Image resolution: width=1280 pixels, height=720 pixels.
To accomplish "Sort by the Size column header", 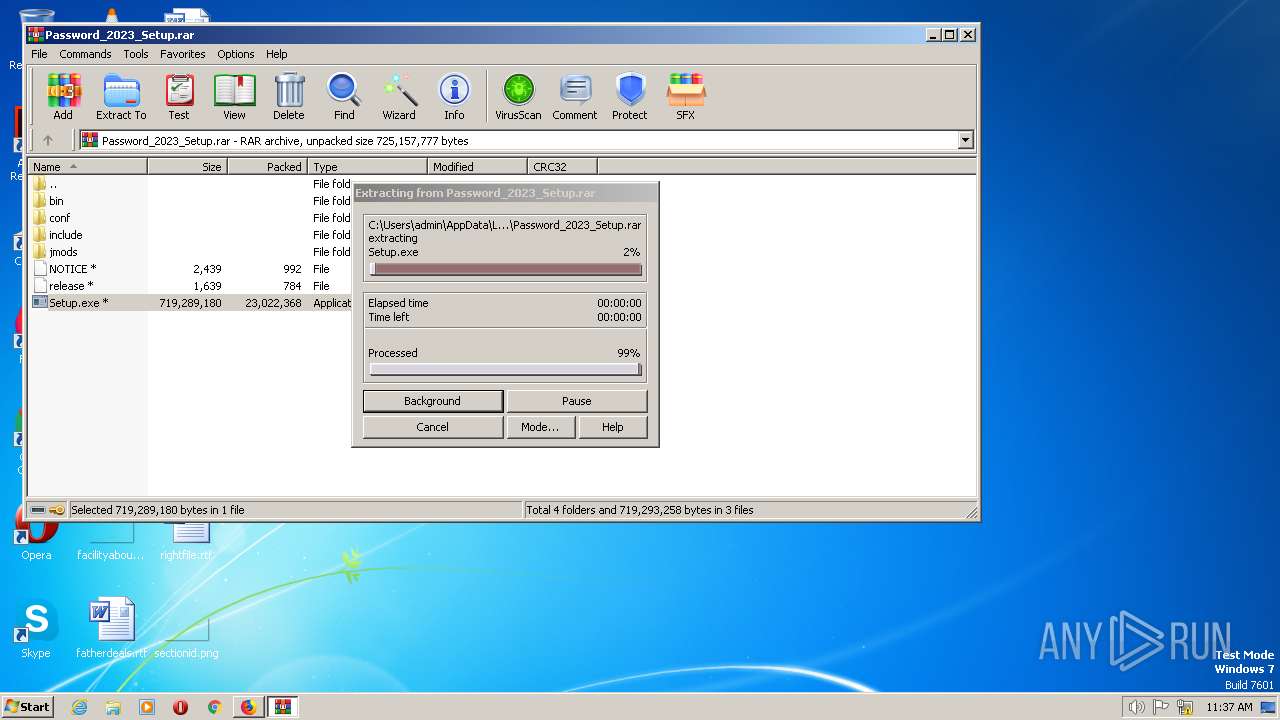I will click(x=188, y=167).
